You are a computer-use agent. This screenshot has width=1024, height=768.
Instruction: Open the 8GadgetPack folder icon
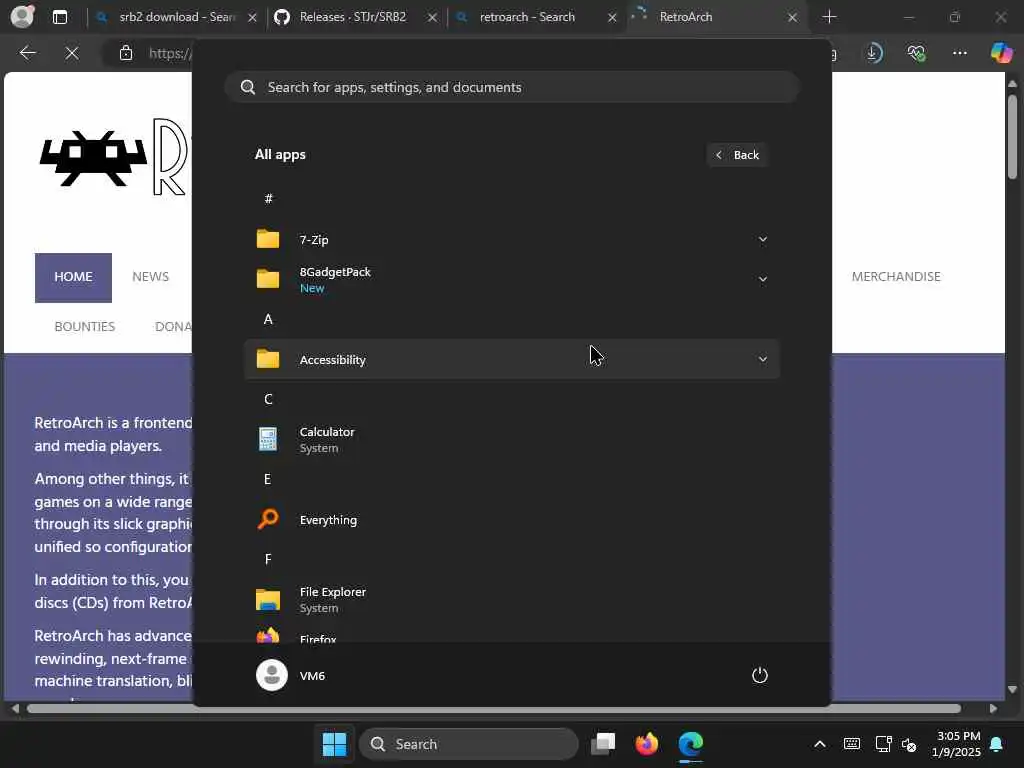tap(268, 279)
